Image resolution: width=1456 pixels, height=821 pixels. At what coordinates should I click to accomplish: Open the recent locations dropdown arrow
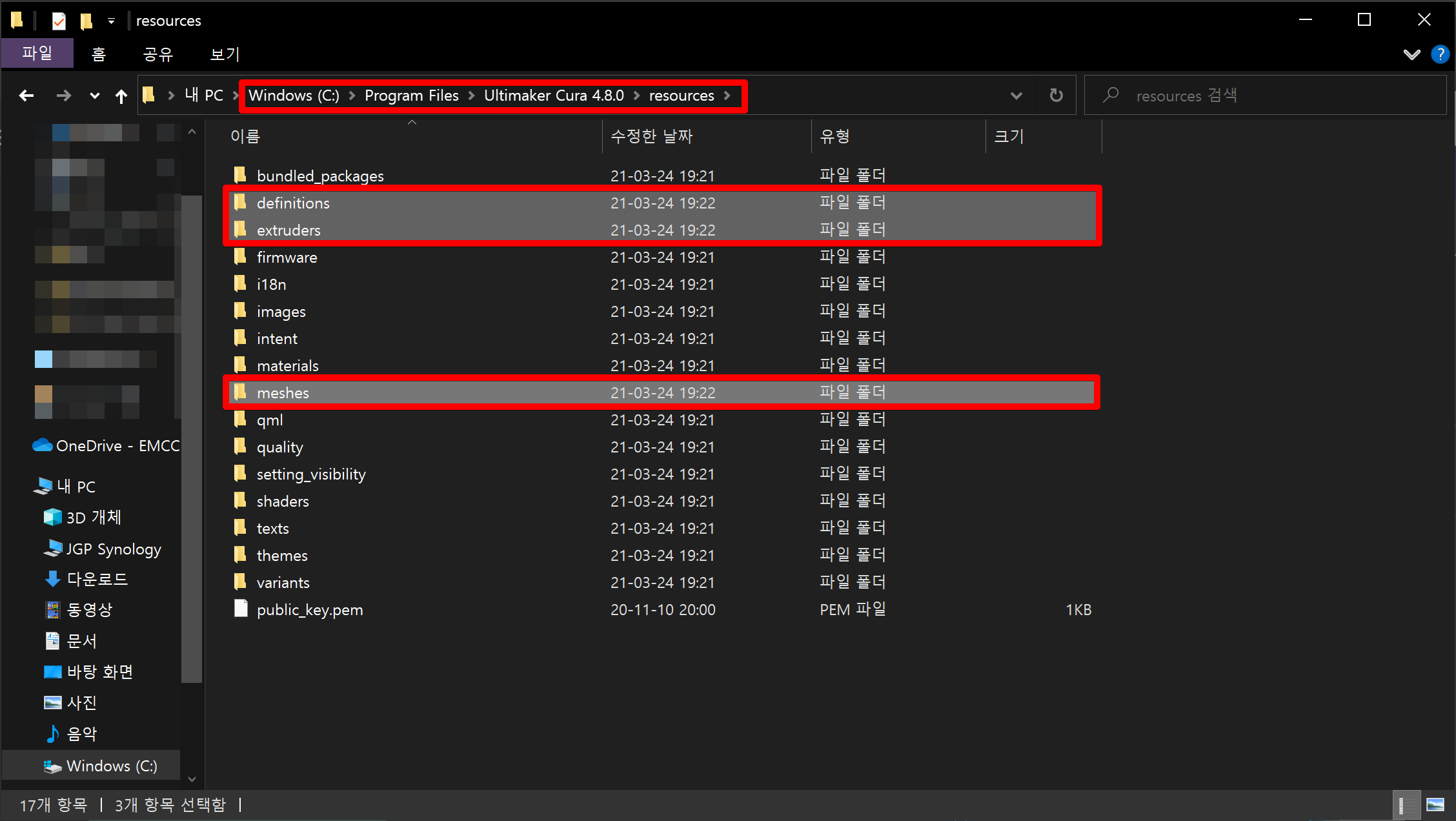tap(94, 96)
